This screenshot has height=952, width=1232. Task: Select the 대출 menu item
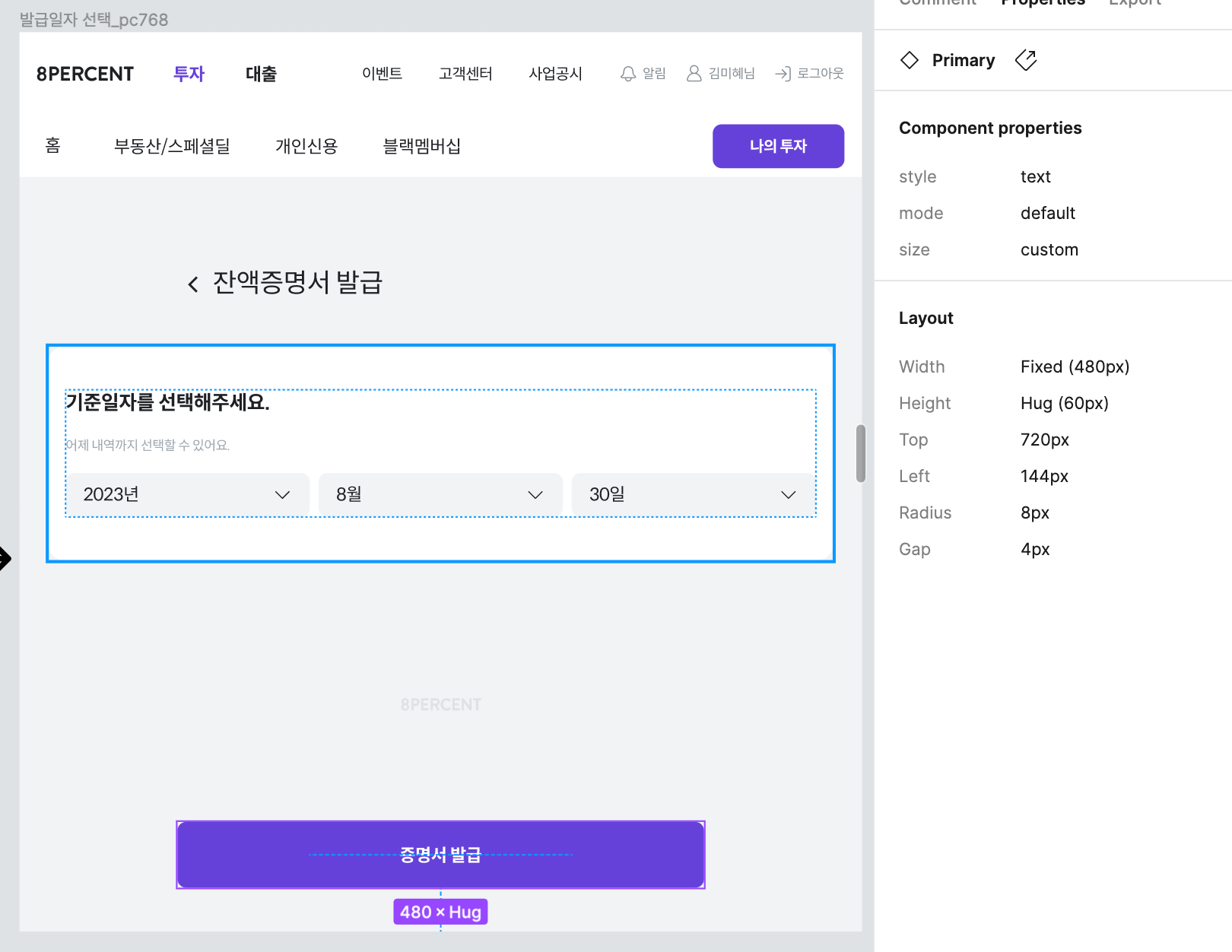click(x=261, y=74)
